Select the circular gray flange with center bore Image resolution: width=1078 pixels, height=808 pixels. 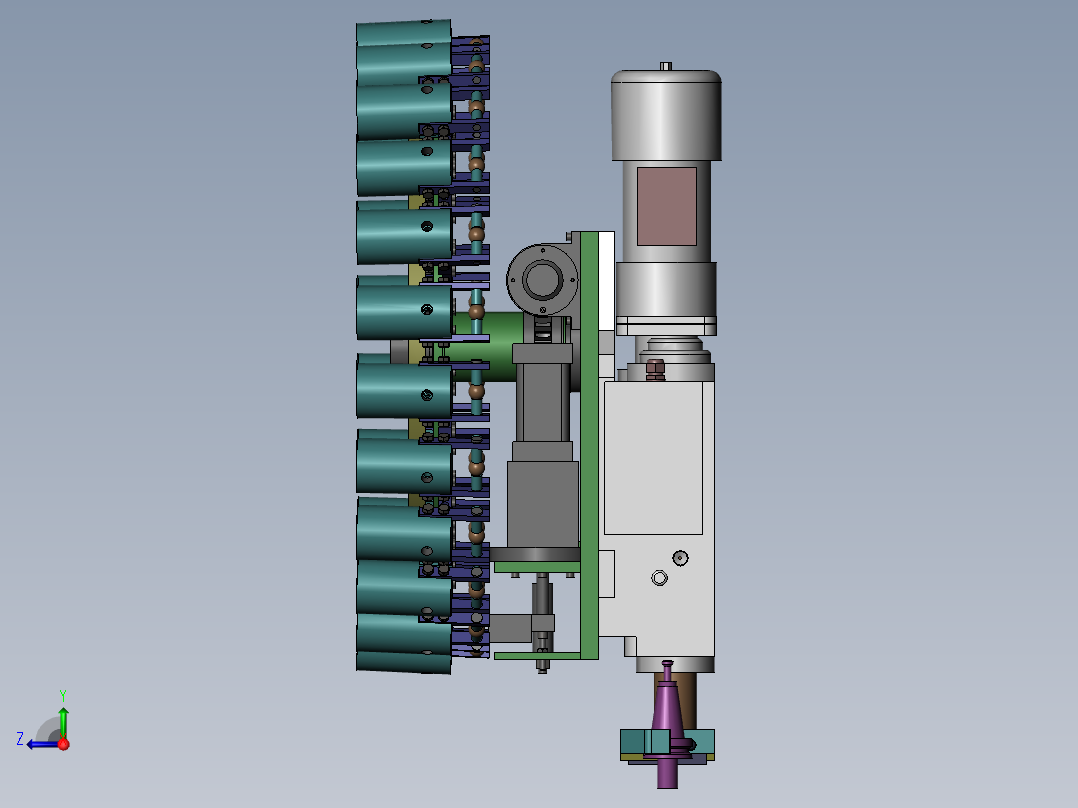pos(542,280)
